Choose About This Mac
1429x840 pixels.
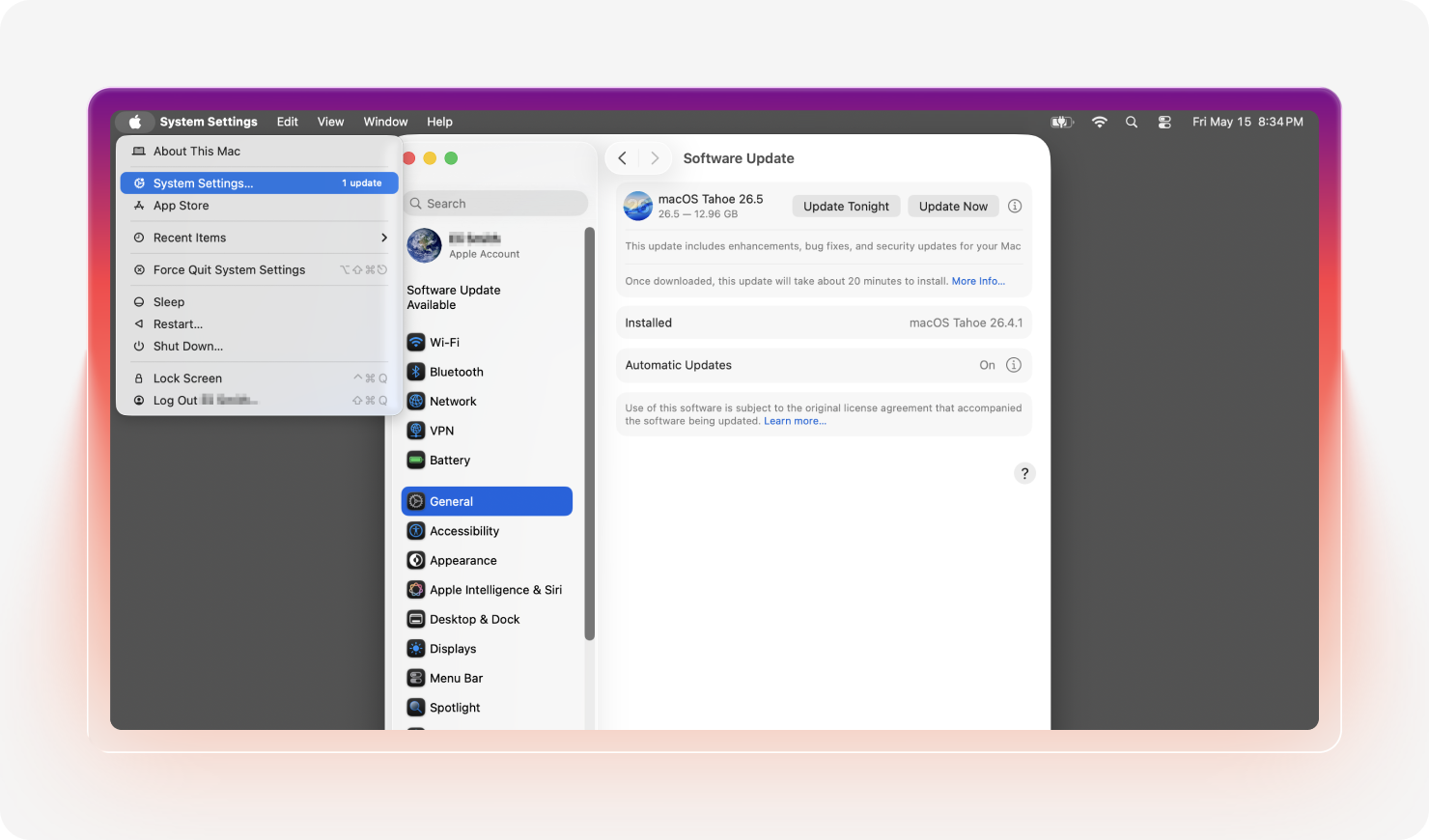pos(260,152)
